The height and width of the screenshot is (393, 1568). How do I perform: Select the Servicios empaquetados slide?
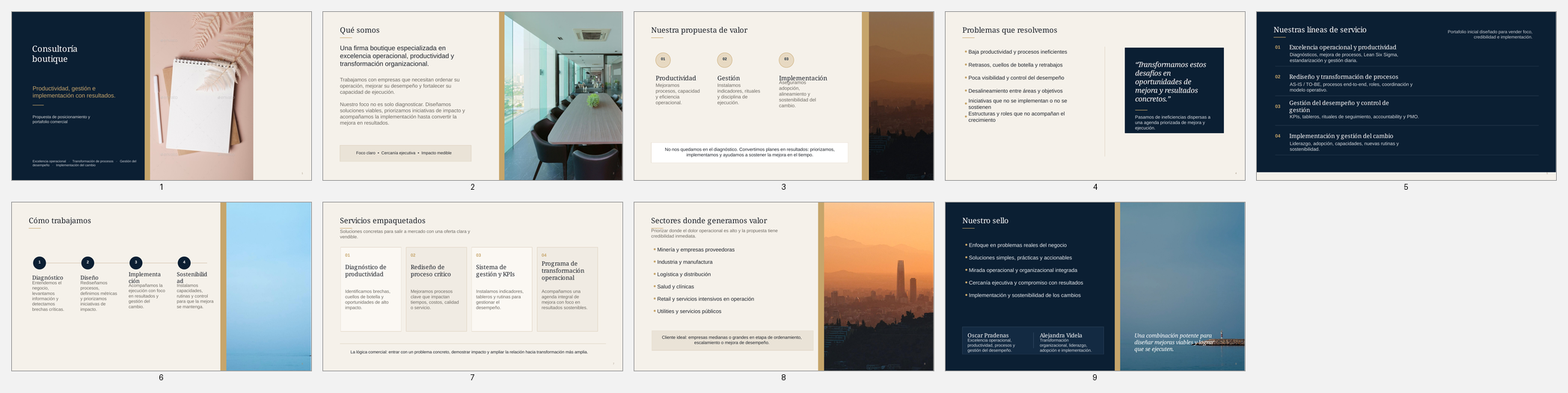pyautogui.click(x=473, y=286)
